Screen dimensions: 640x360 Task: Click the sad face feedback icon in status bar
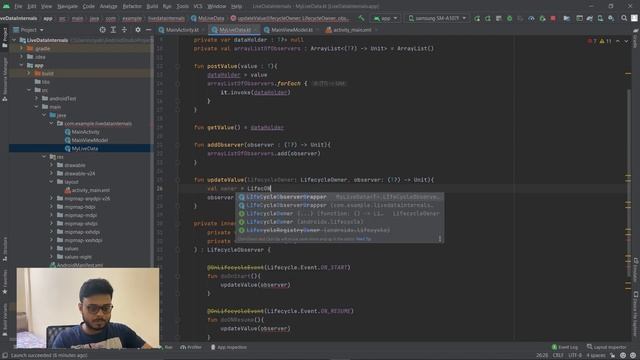(x=633, y=356)
